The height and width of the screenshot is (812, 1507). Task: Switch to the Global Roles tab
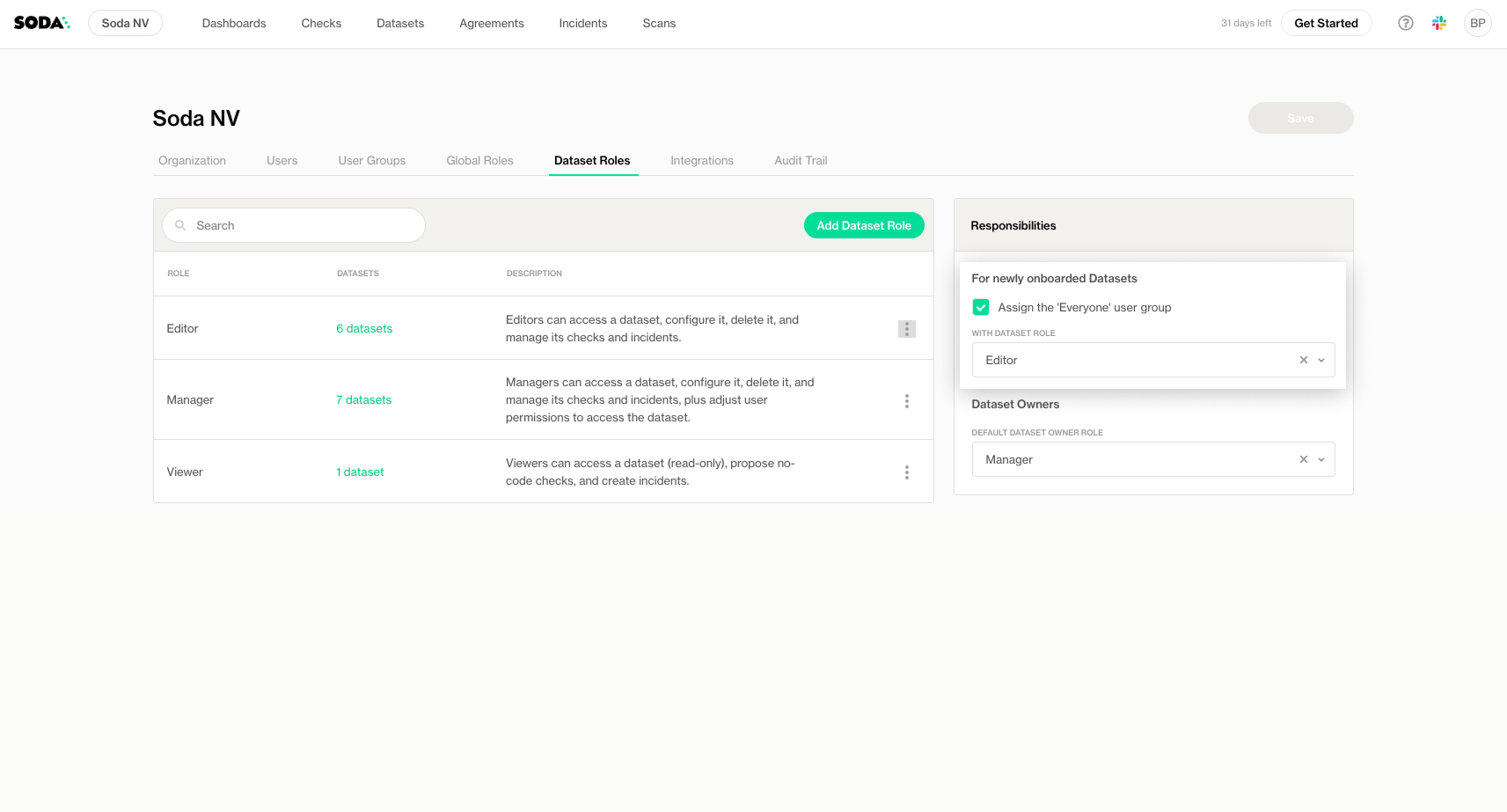coord(479,160)
